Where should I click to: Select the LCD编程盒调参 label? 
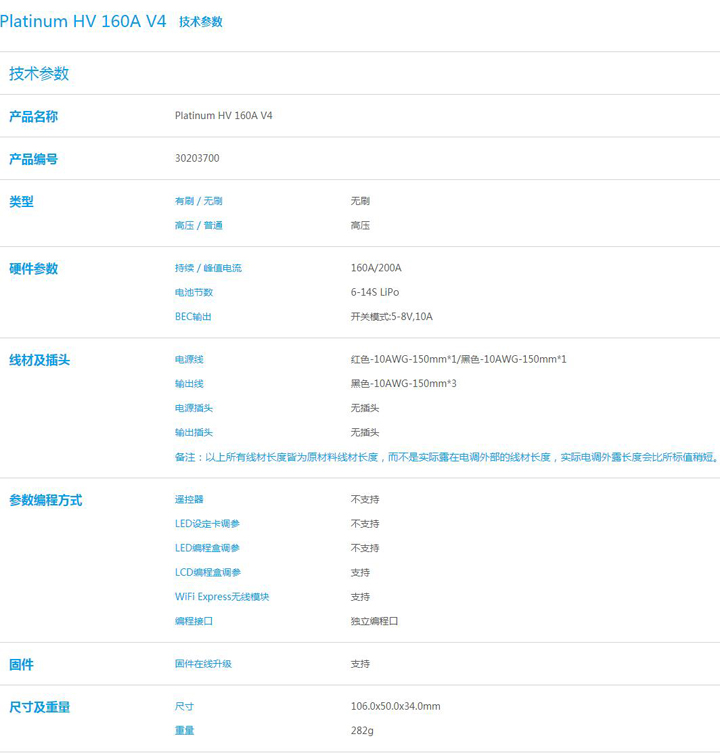[x=207, y=572]
